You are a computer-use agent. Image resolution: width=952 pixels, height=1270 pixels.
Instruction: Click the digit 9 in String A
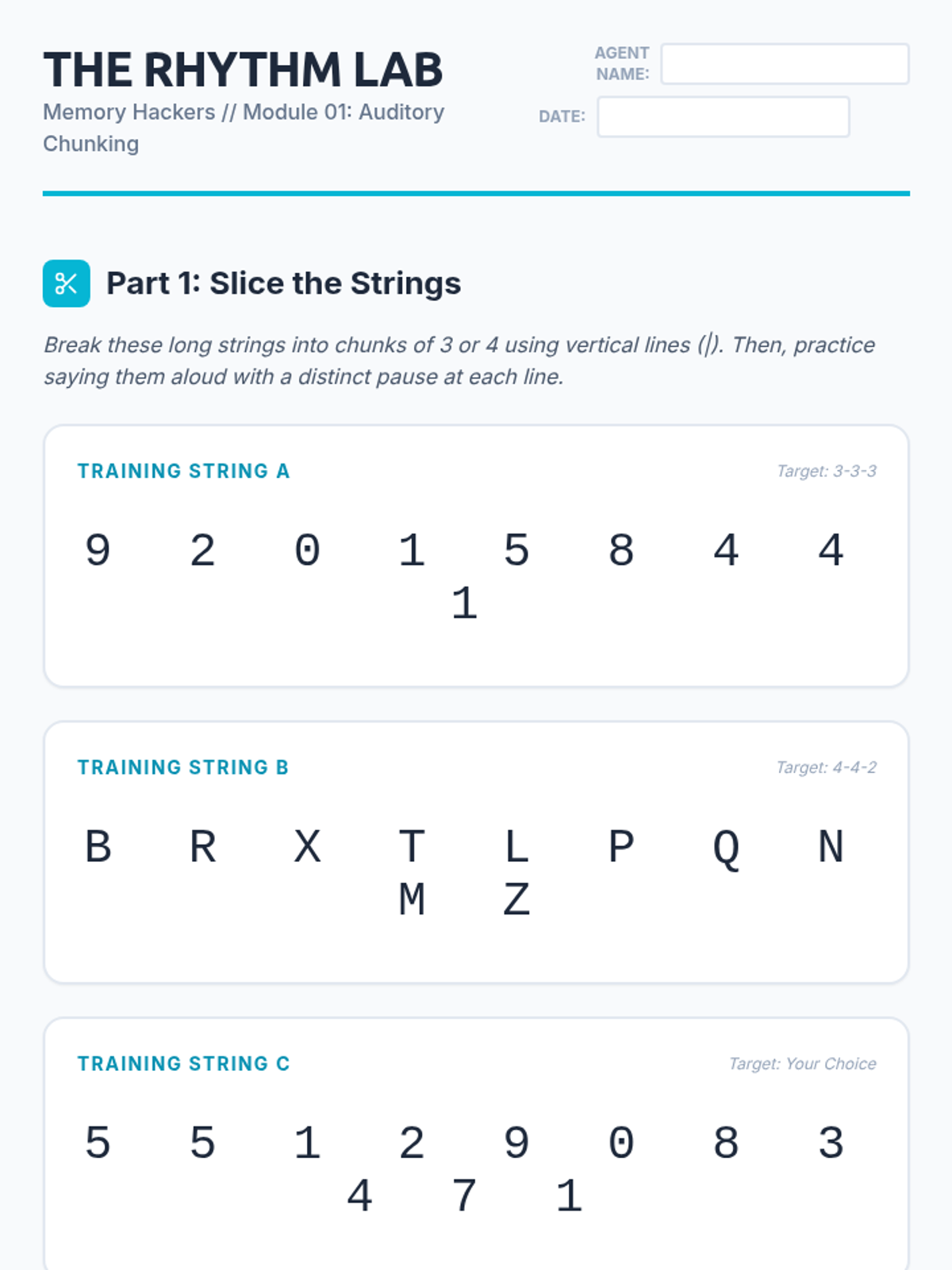coord(98,550)
